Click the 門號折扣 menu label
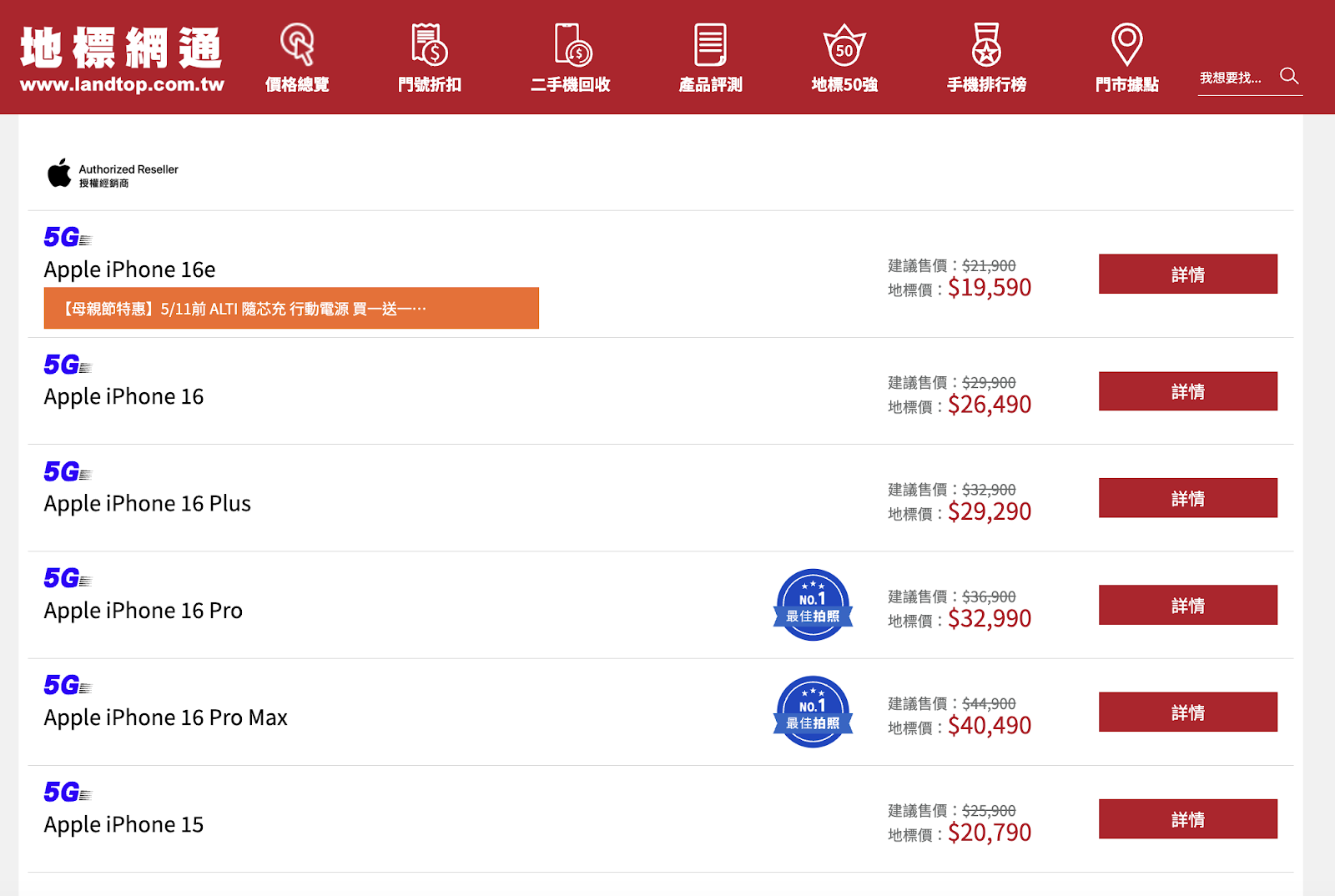 point(430,84)
